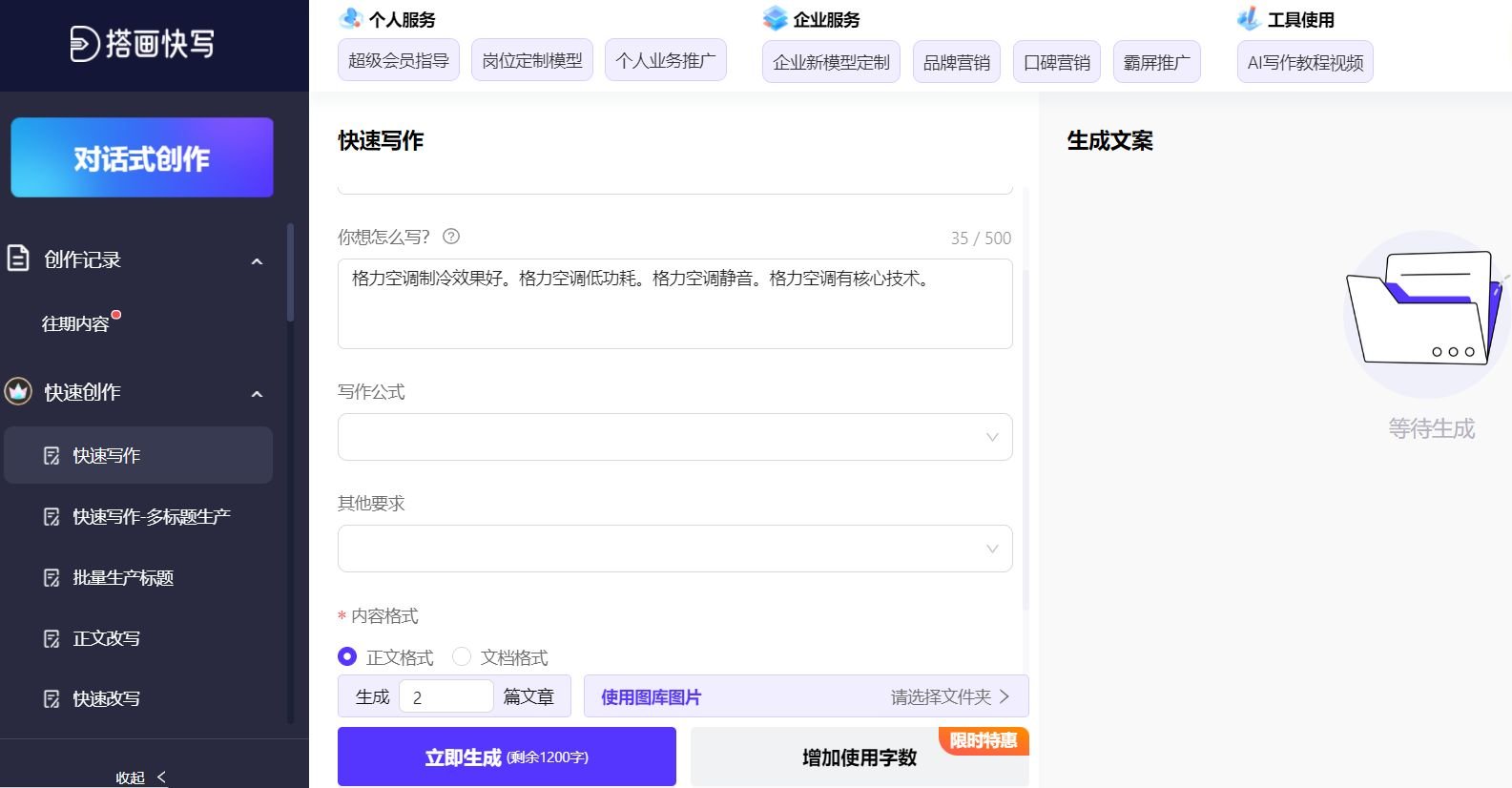Image resolution: width=1512 pixels, height=788 pixels.
Task: Open 往期内容 in sidebar
Action: tap(75, 323)
